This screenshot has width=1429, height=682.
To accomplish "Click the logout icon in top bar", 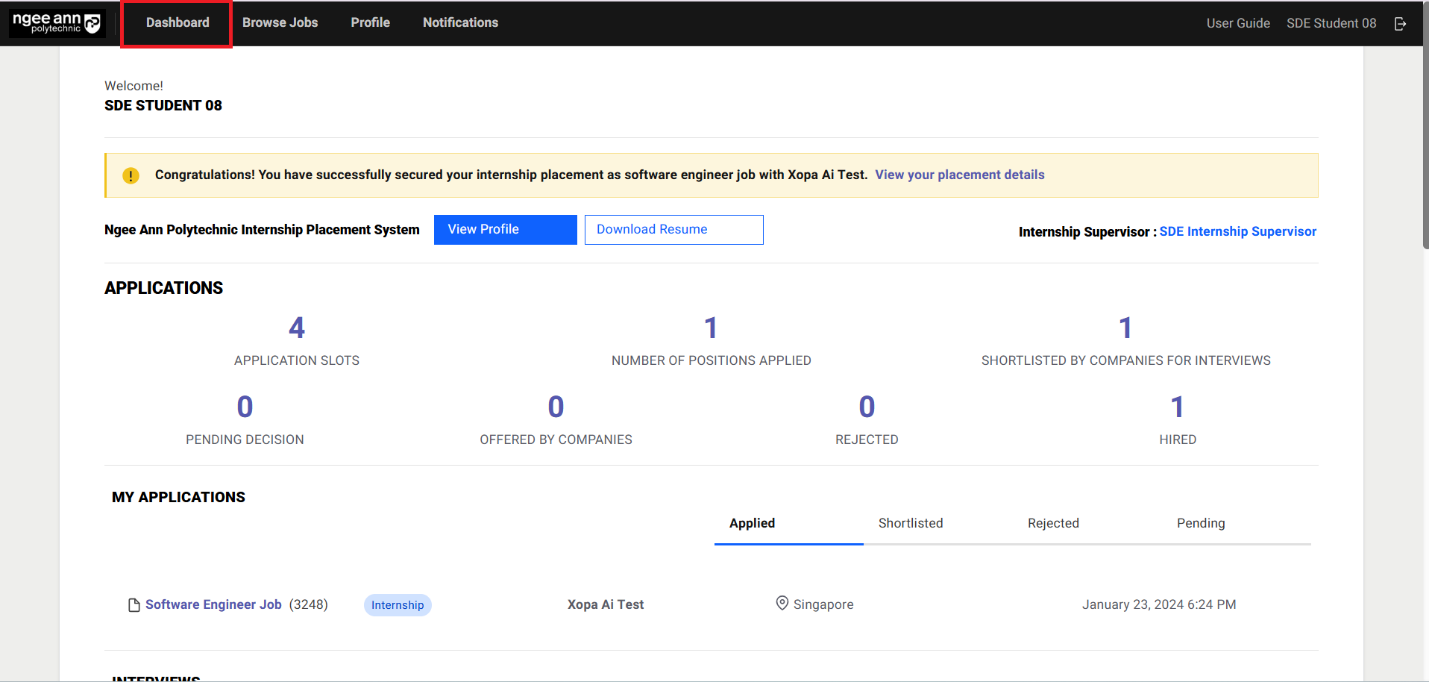I will pos(1400,23).
